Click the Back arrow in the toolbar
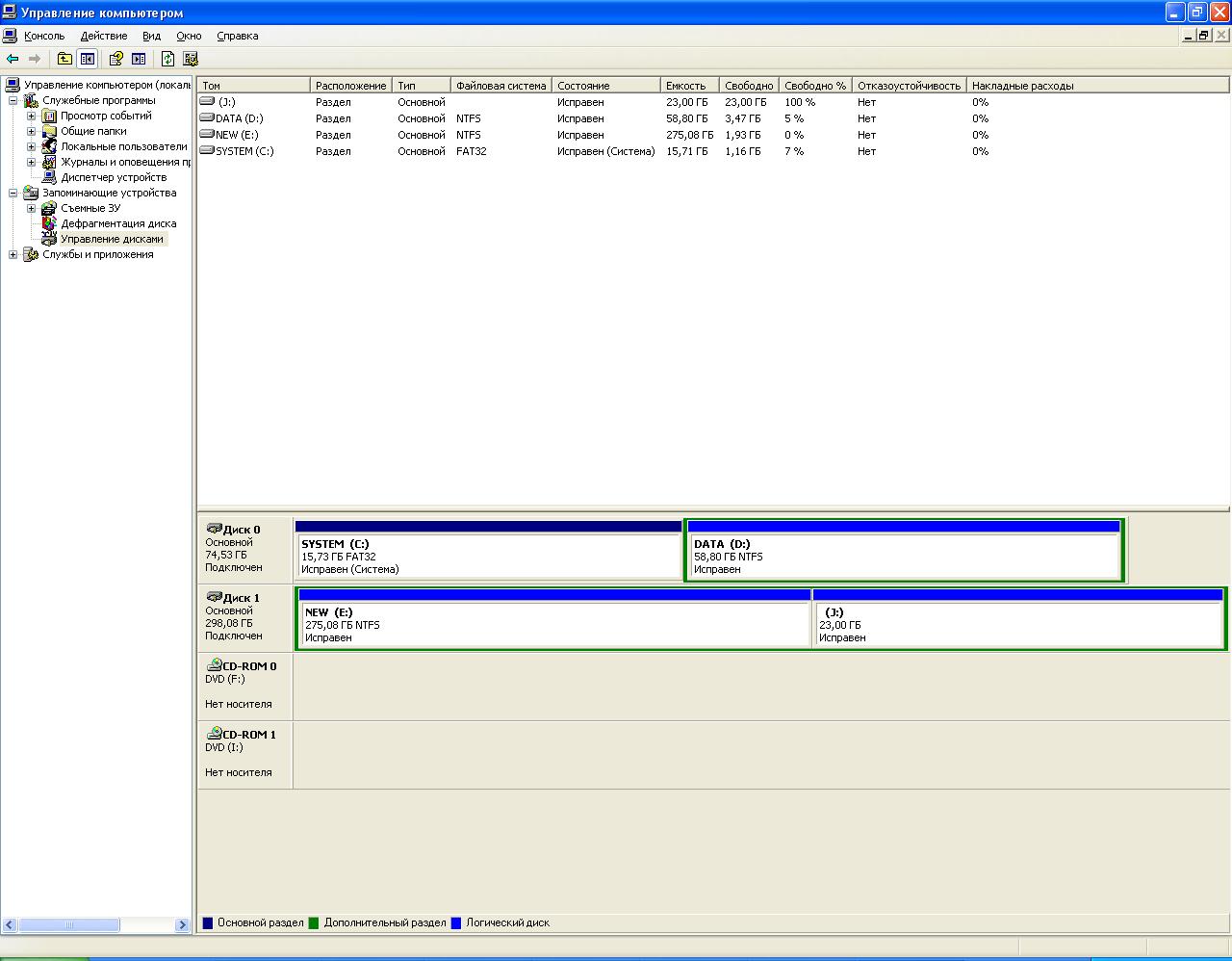Screen dimensions: 1232x961 pyautogui.click(x=13, y=59)
